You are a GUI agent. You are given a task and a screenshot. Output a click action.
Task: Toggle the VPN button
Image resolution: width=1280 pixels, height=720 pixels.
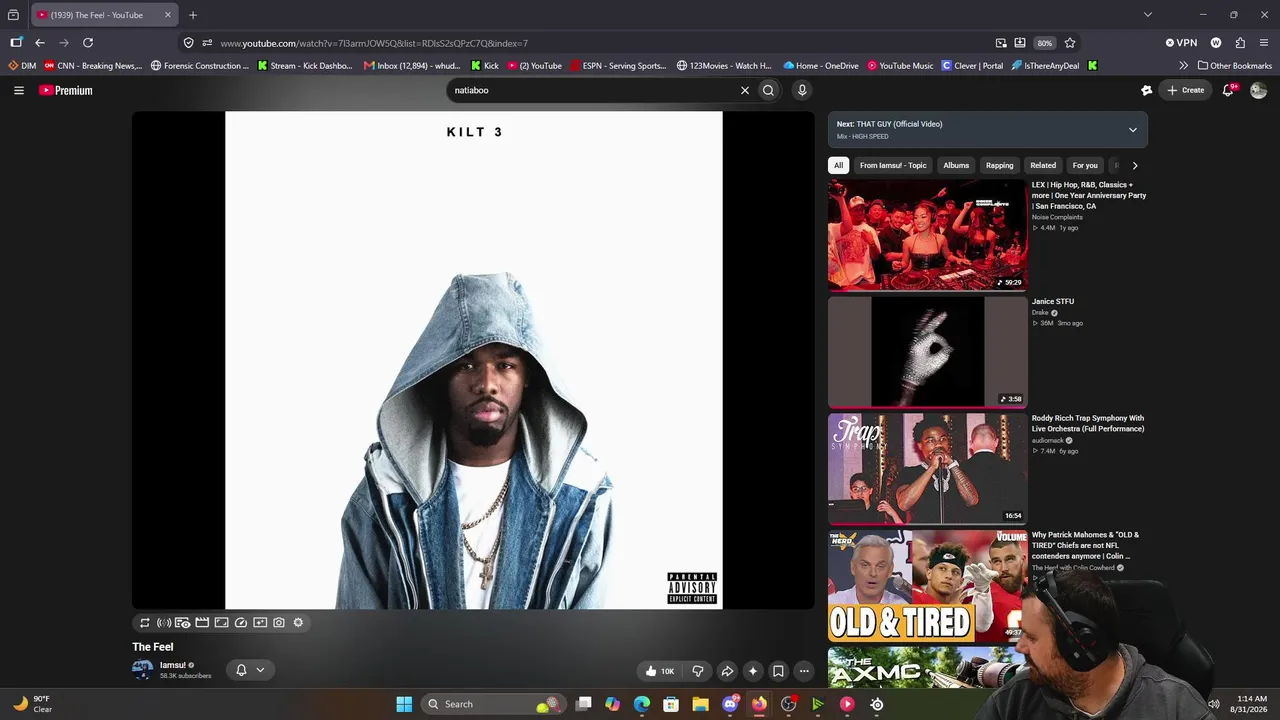coord(1181,43)
